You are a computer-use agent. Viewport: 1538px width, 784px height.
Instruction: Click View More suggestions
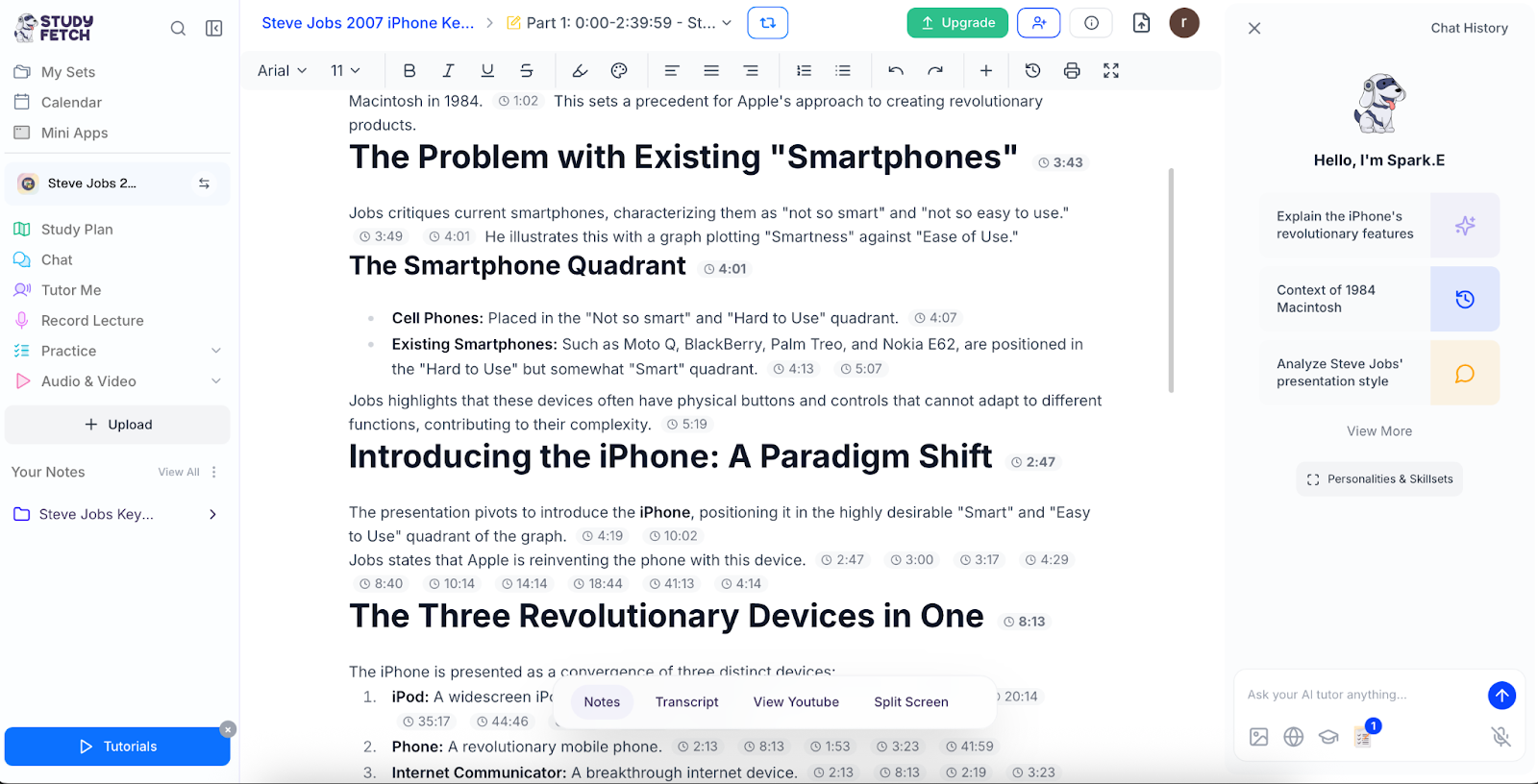click(1379, 431)
